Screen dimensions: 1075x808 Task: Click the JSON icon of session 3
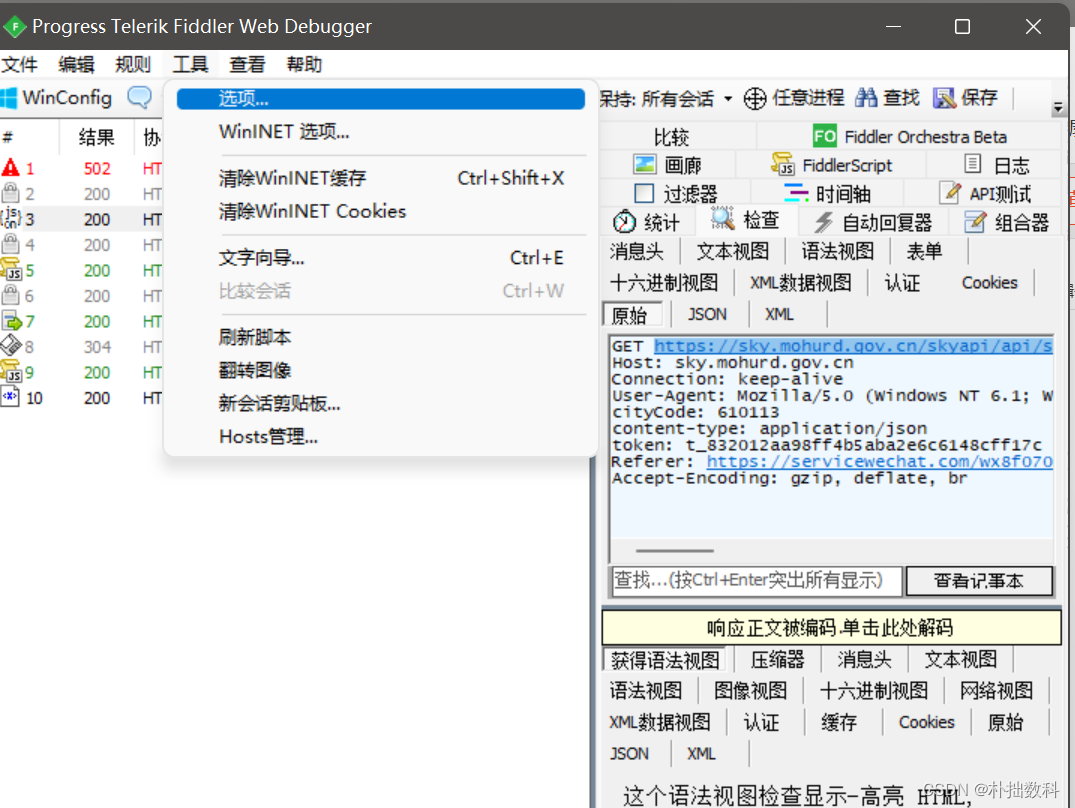coord(10,218)
